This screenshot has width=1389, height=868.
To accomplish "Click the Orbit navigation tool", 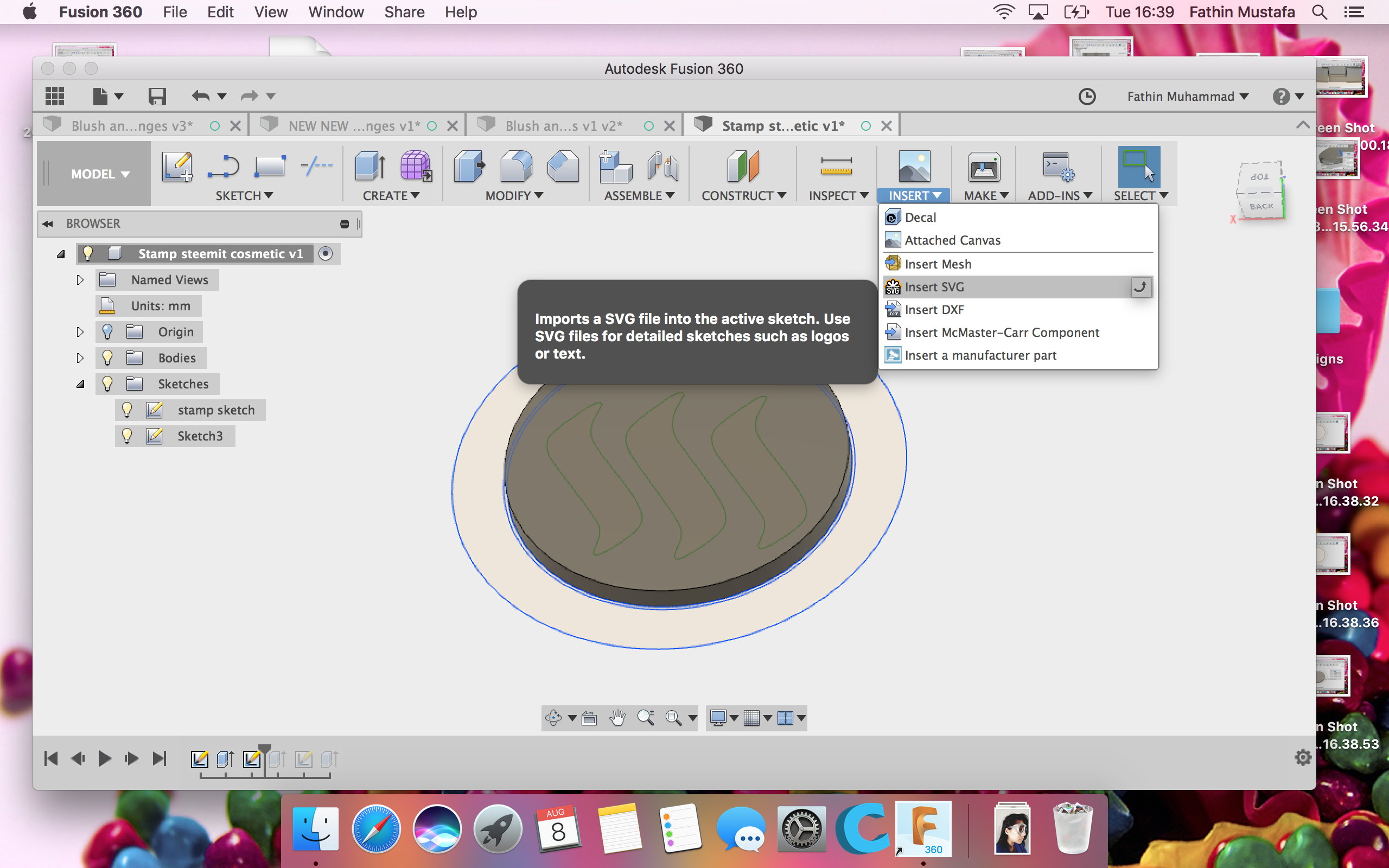I will [553, 718].
